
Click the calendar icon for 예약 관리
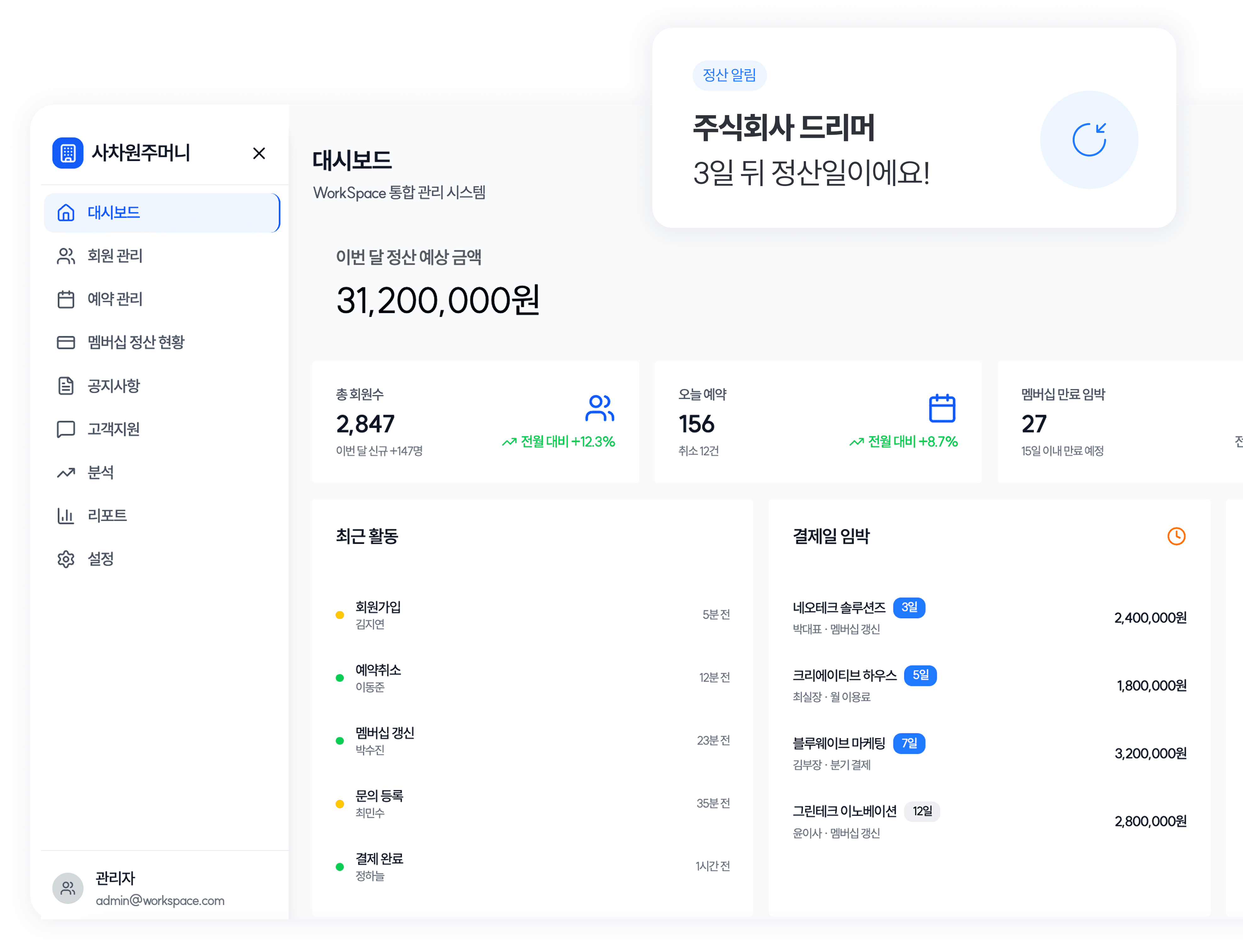(x=66, y=299)
